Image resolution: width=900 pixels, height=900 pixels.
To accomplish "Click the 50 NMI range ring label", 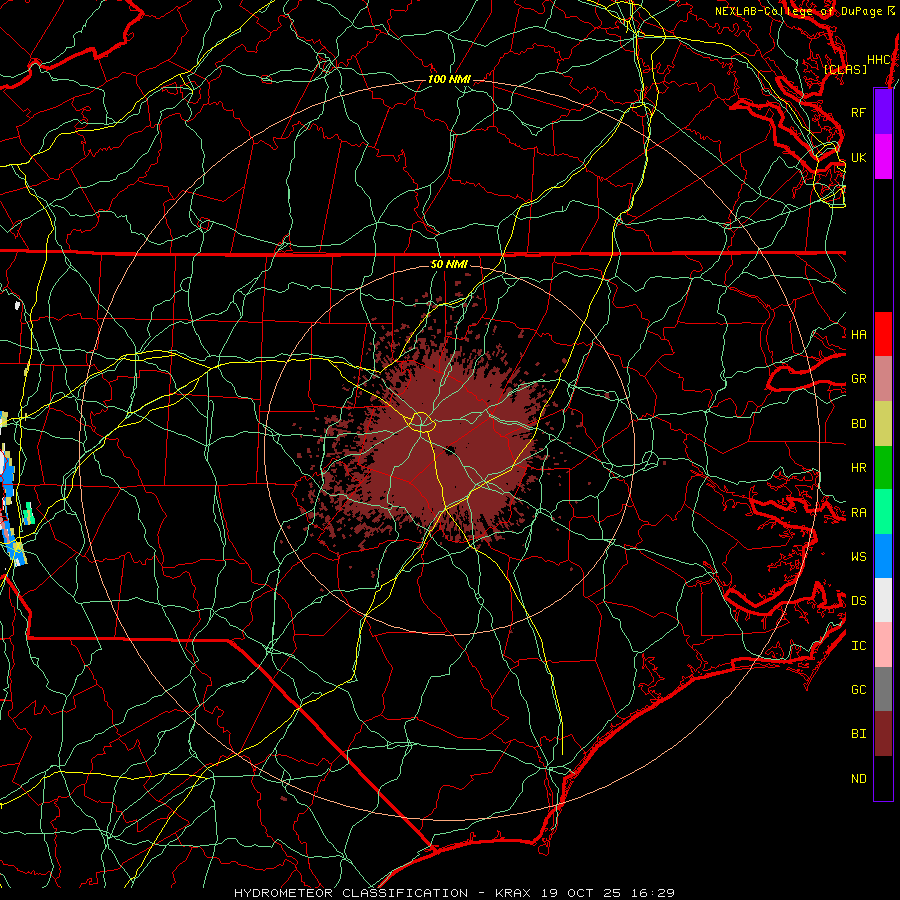I will (x=449, y=264).
